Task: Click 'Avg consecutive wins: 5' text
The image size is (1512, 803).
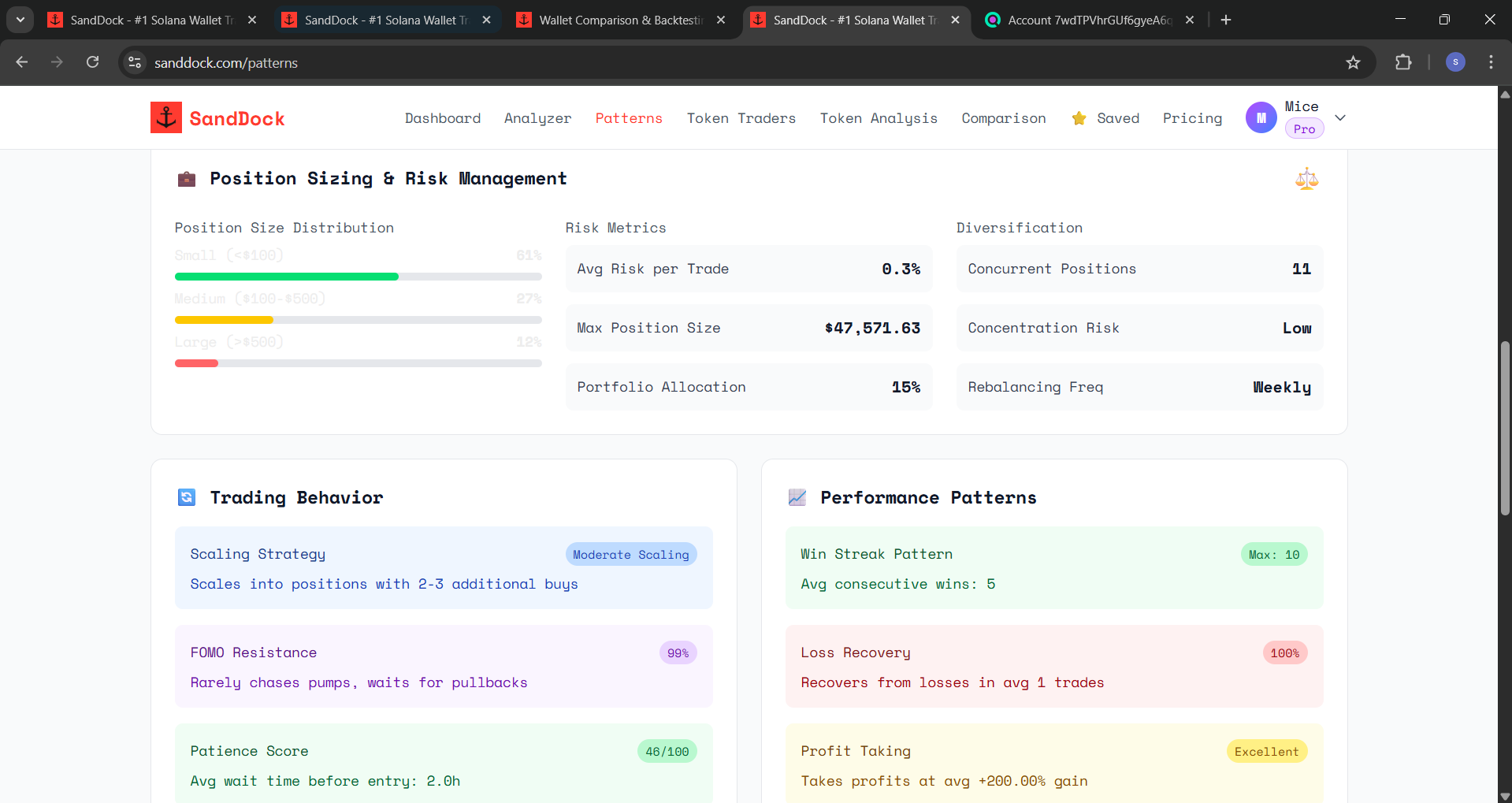Action: pos(897,584)
